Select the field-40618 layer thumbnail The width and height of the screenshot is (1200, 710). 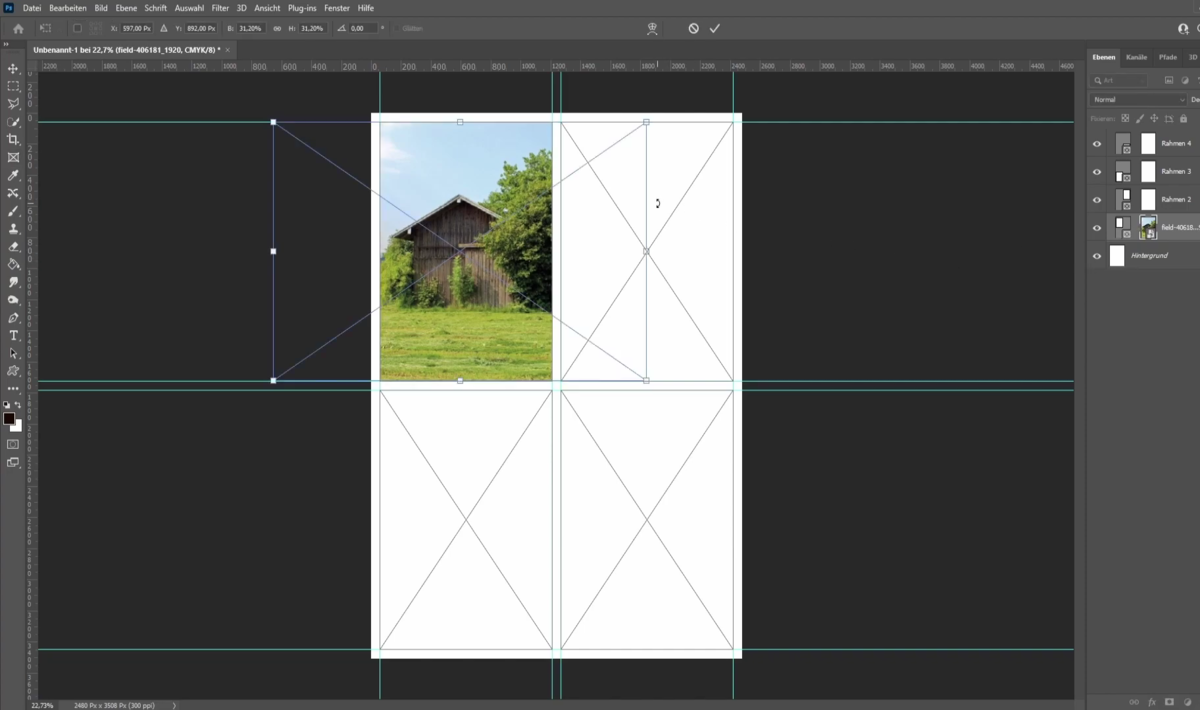click(x=1147, y=226)
